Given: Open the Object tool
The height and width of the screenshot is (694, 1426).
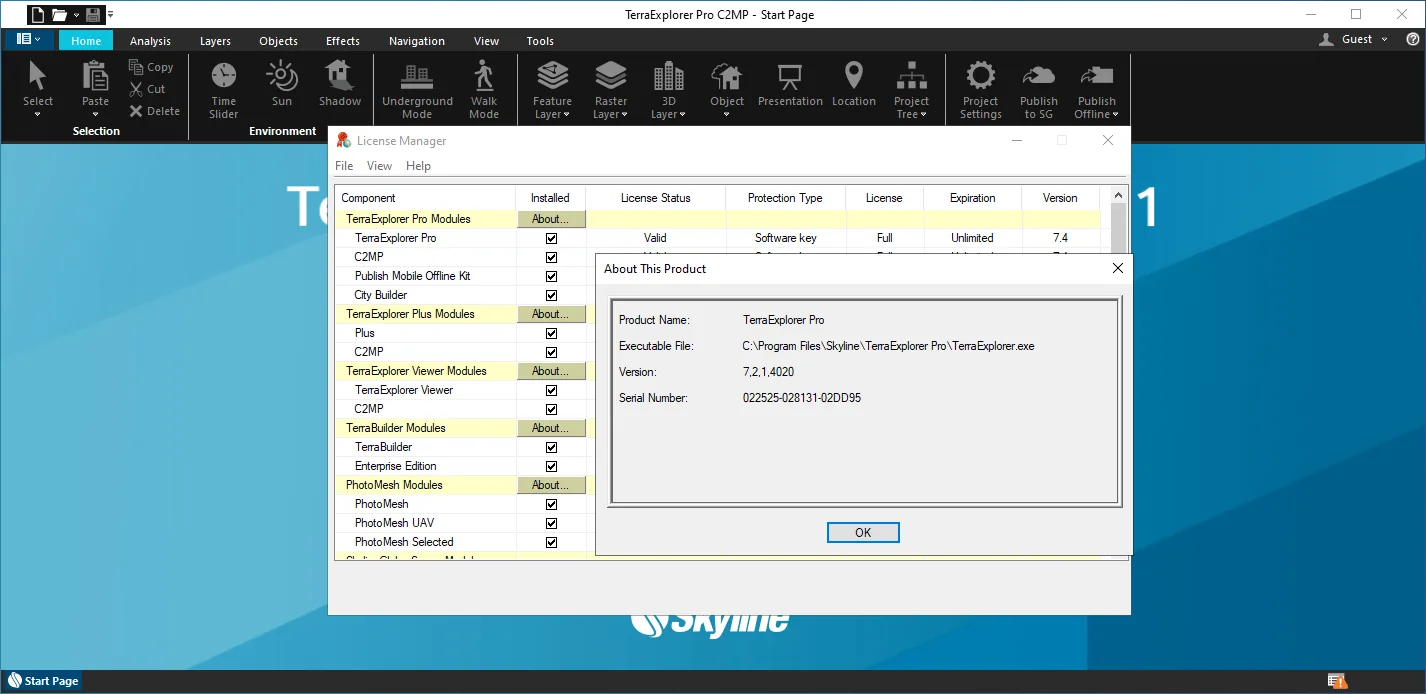Looking at the screenshot, I should [727, 90].
